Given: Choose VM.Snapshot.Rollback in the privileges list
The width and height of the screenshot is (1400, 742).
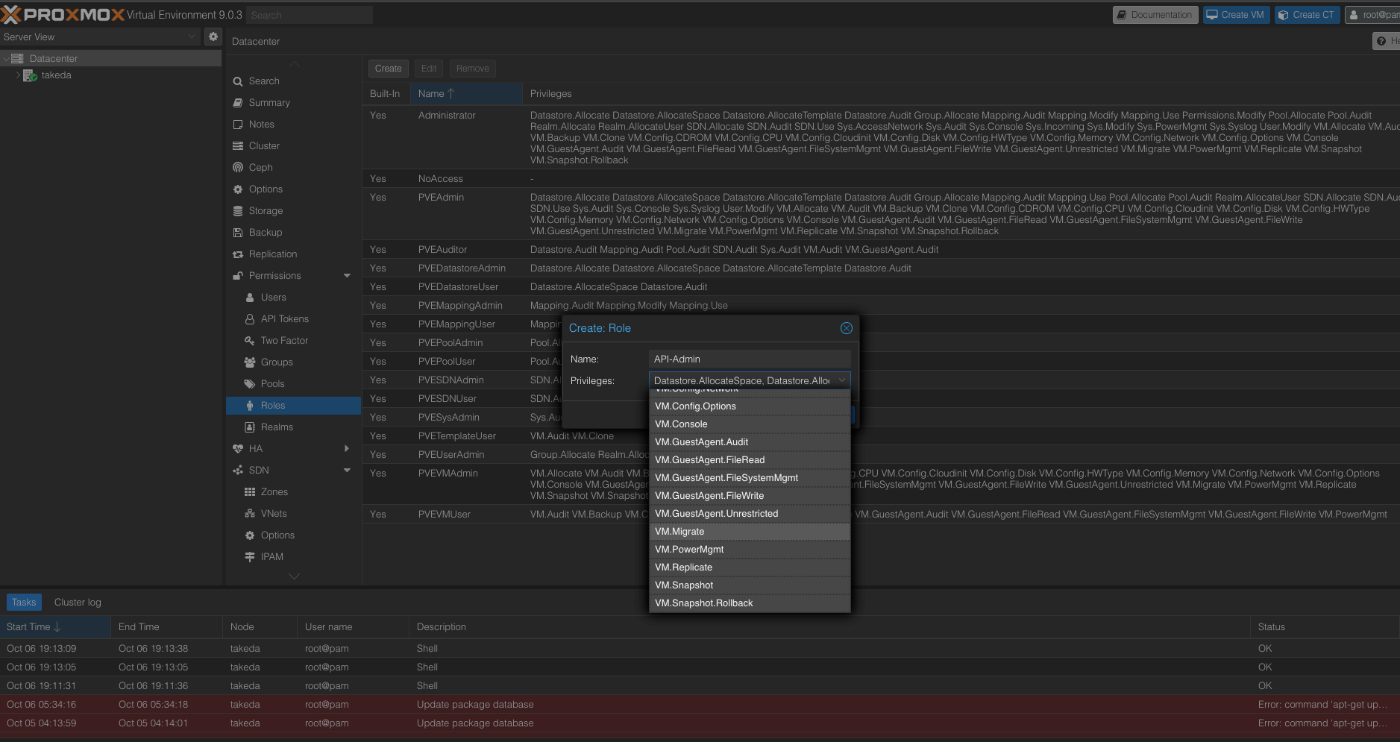Looking at the screenshot, I should pyautogui.click(x=750, y=604).
